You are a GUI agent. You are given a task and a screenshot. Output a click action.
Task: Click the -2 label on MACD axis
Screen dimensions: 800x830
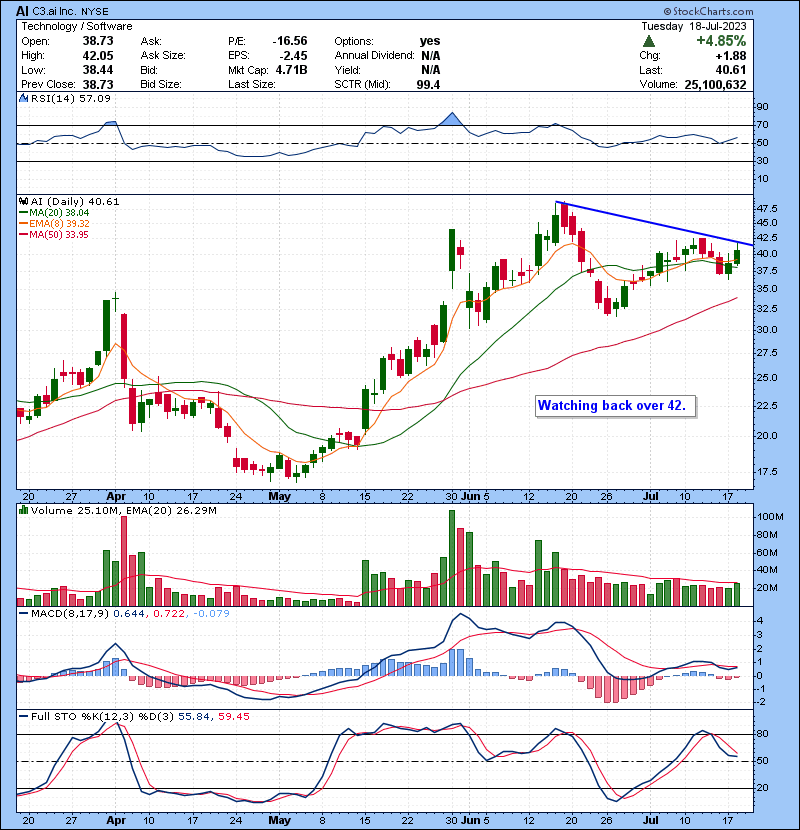[760, 702]
